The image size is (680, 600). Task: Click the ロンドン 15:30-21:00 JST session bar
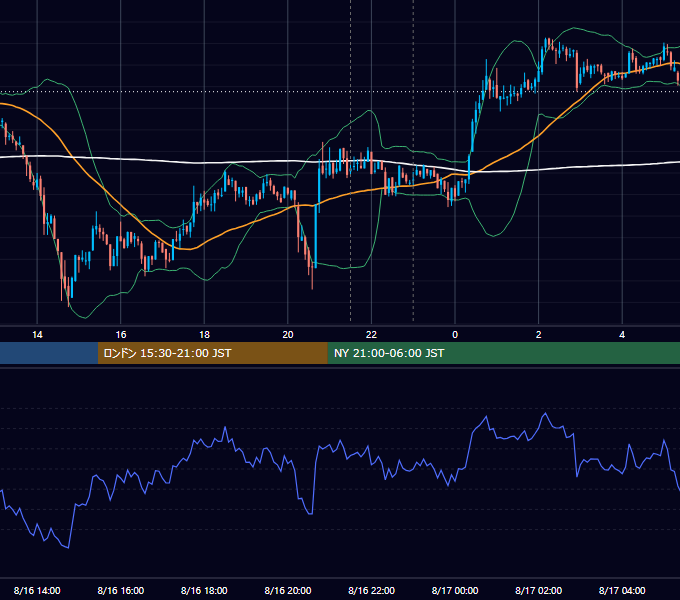click(x=212, y=353)
